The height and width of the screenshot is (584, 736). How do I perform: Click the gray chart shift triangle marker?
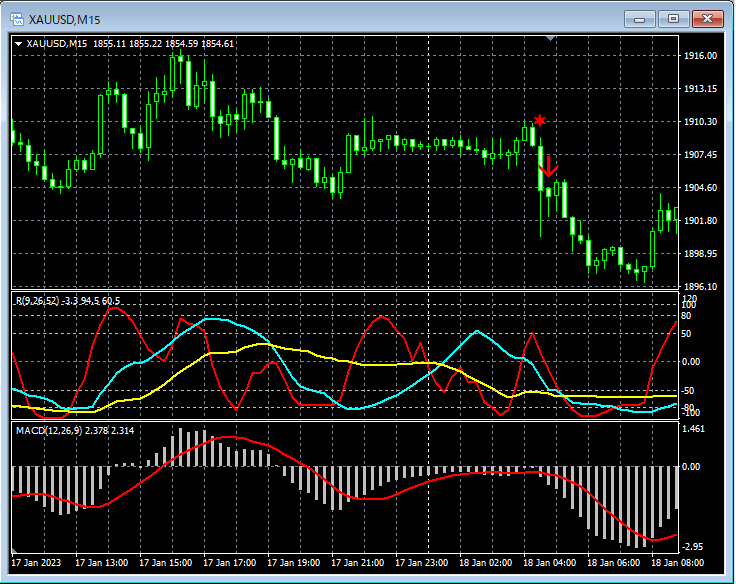pyautogui.click(x=550, y=38)
